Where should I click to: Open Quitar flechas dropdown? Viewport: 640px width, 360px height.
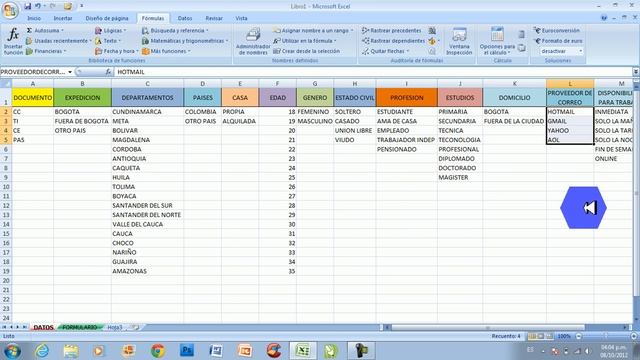coord(386,51)
